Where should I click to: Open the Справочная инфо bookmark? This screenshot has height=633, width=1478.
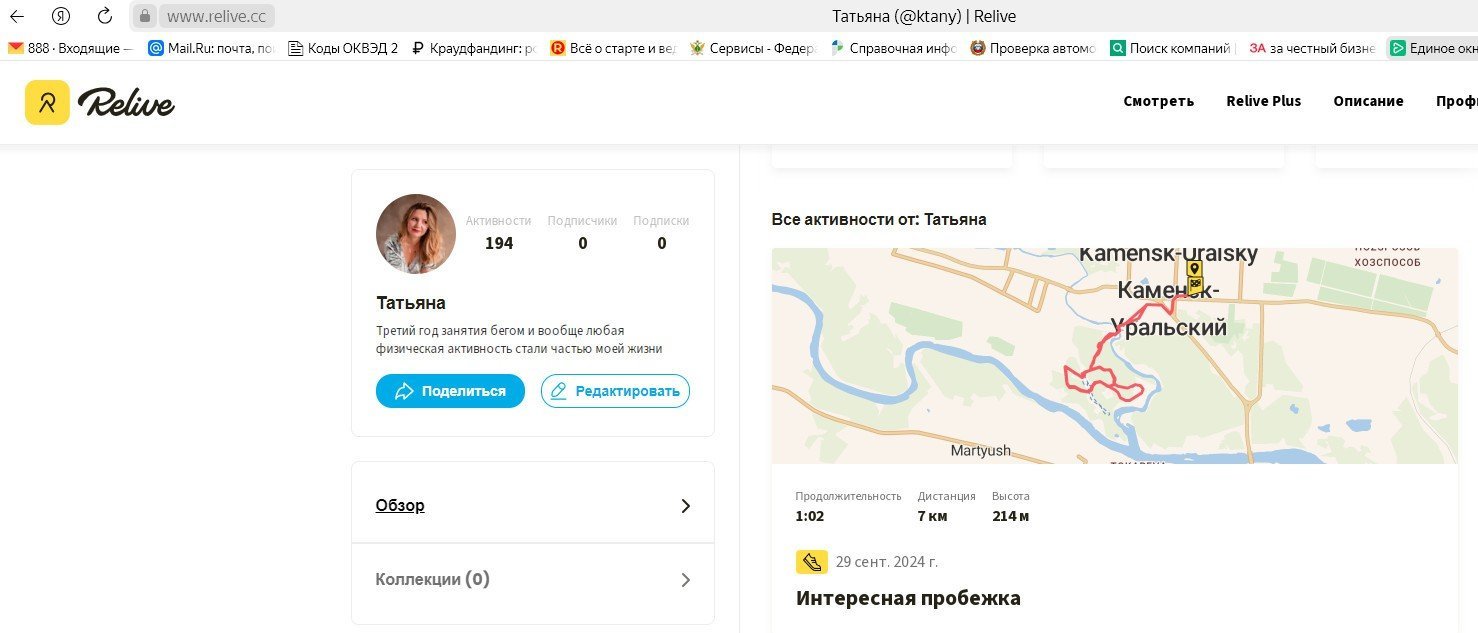pyautogui.click(x=893, y=47)
